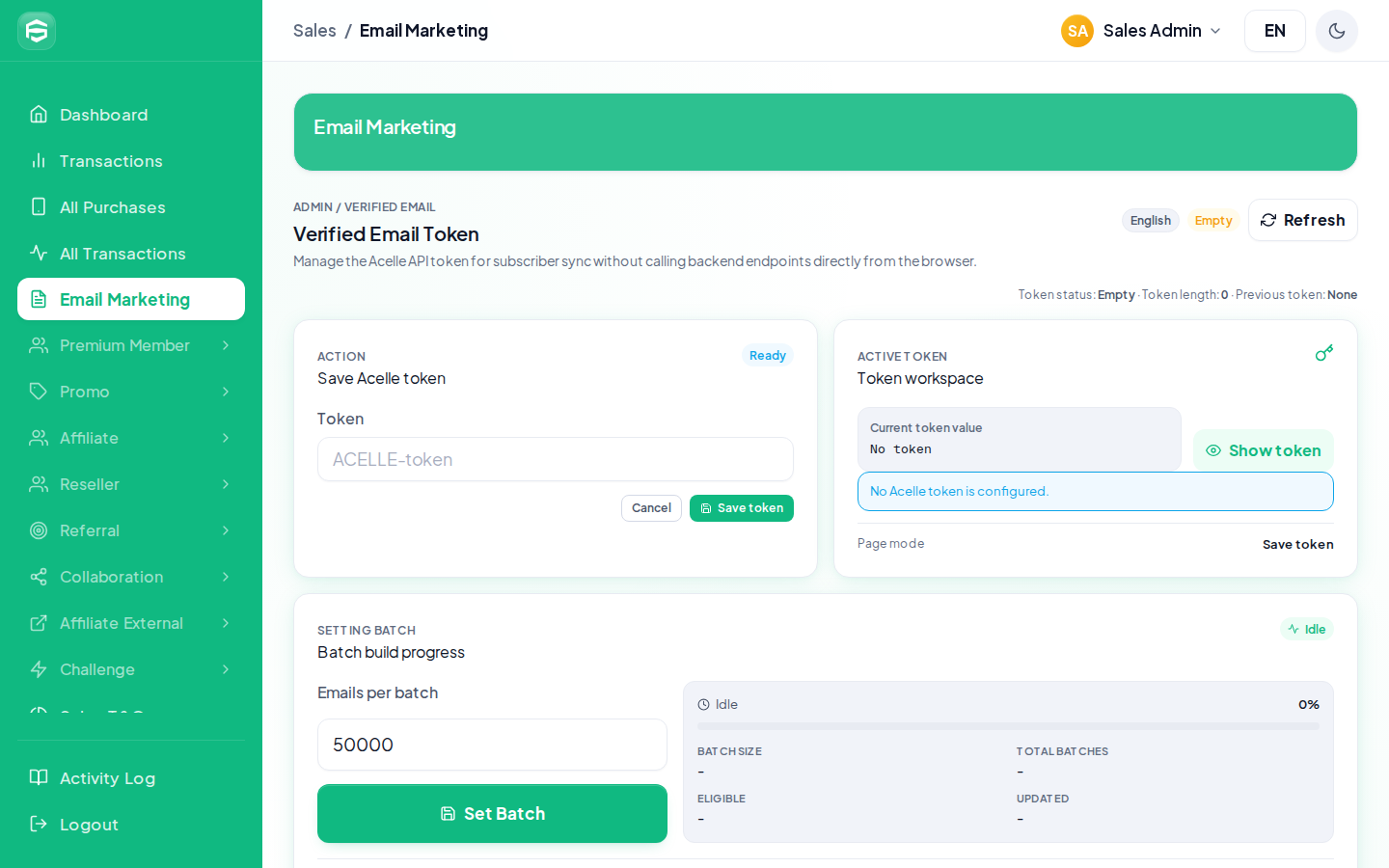This screenshot has width=1389, height=868.
Task: Click the SA user avatar
Action: pyautogui.click(x=1077, y=31)
